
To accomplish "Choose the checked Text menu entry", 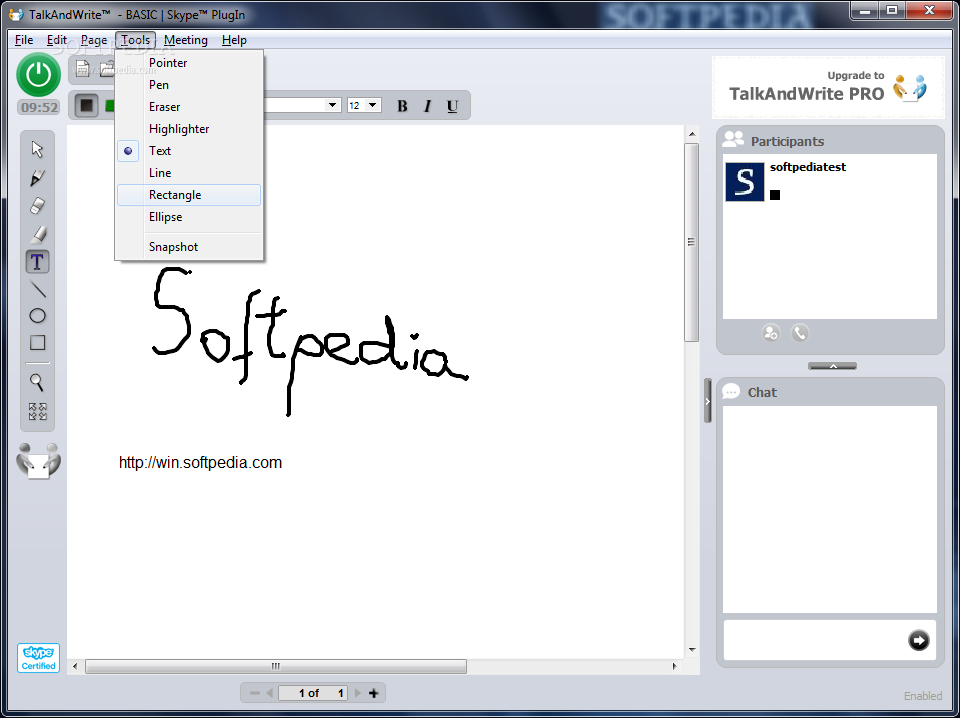I will (x=189, y=151).
